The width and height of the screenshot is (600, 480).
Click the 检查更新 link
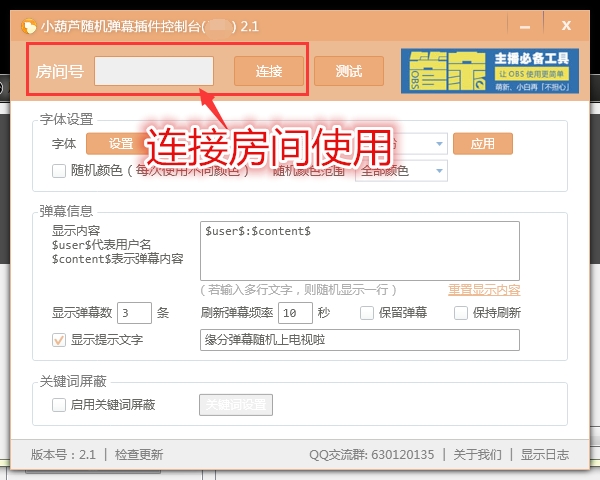139,455
